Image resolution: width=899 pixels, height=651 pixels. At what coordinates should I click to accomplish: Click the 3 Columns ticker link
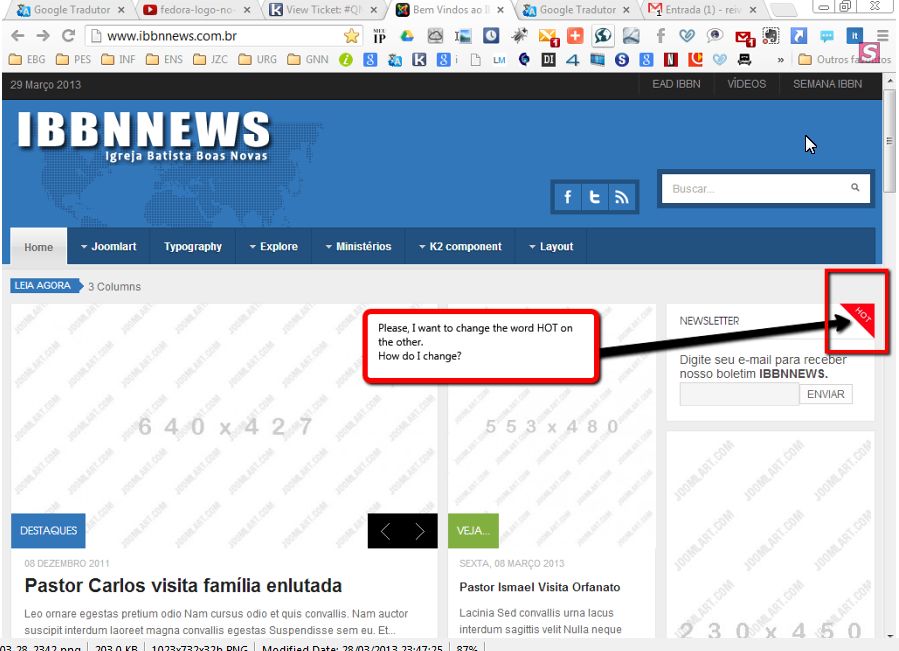click(114, 287)
